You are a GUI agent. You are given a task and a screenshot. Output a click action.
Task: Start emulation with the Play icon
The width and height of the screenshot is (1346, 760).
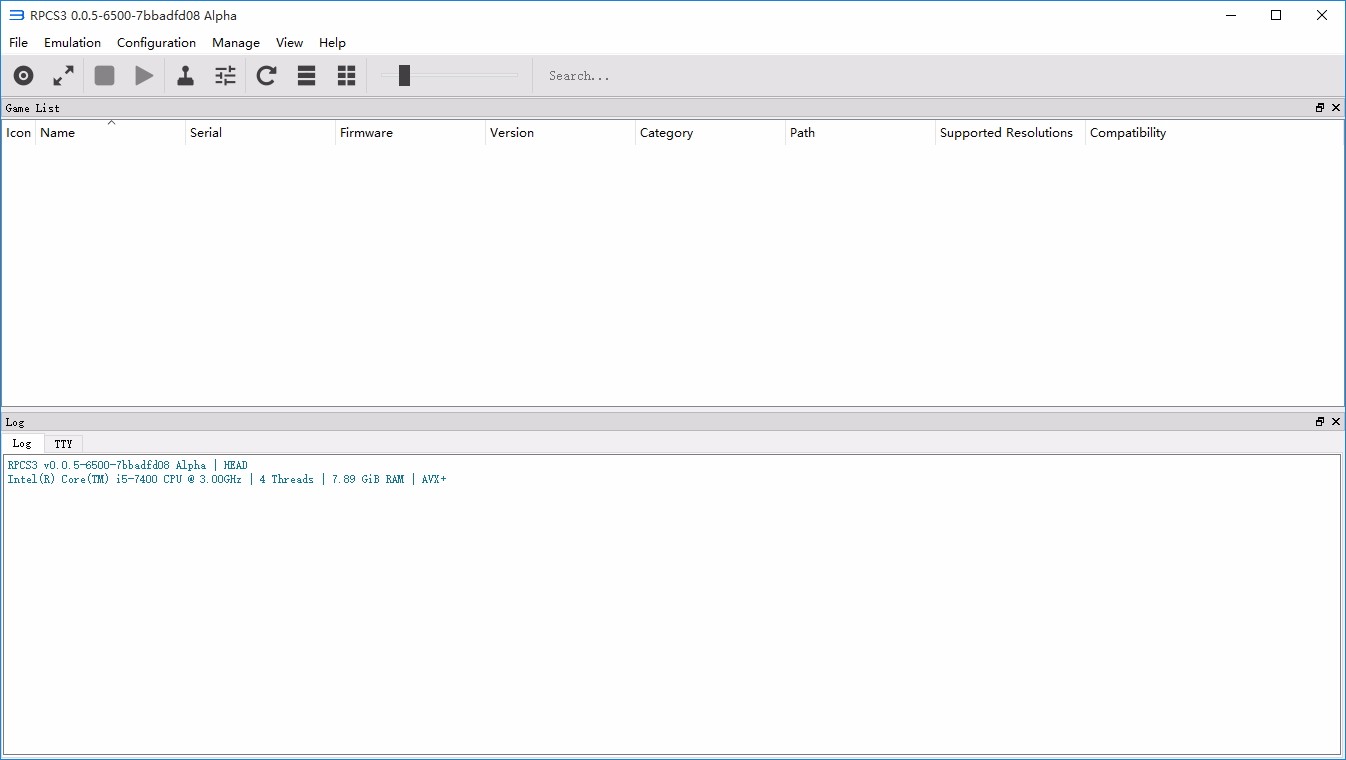click(144, 76)
